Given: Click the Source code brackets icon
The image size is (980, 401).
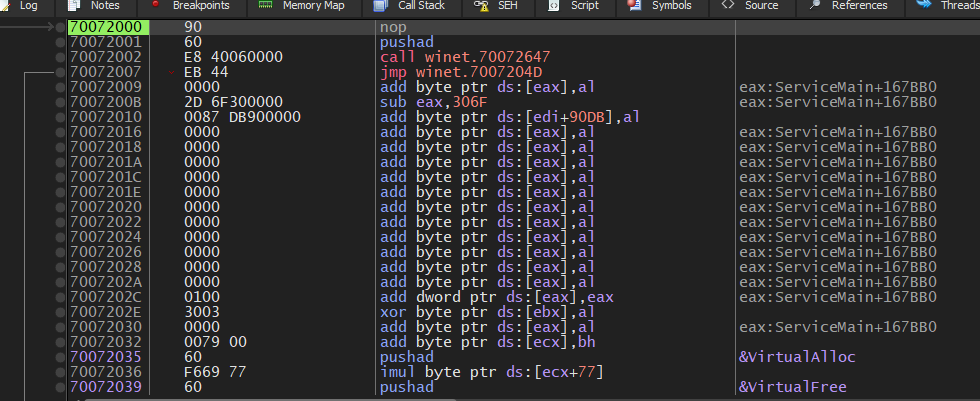Looking at the screenshot, I should click(728, 5).
